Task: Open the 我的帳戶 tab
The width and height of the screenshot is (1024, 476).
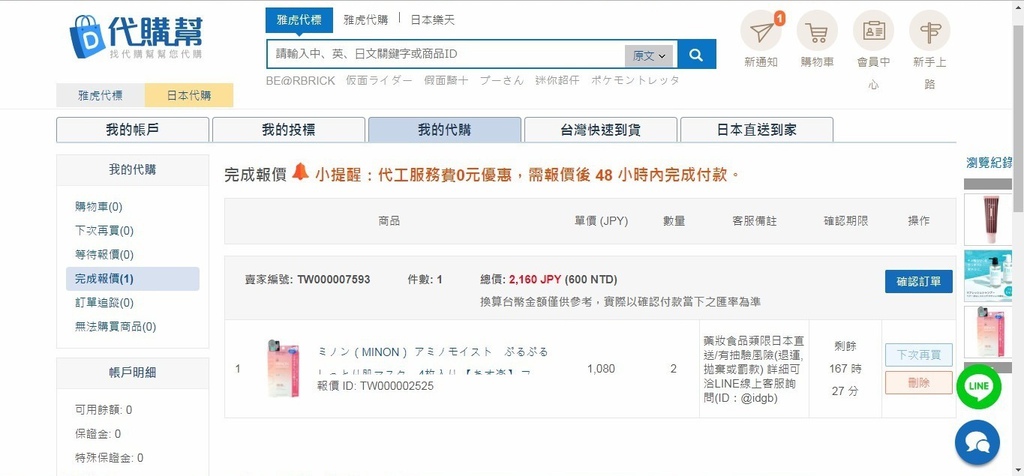Action: 133,129
